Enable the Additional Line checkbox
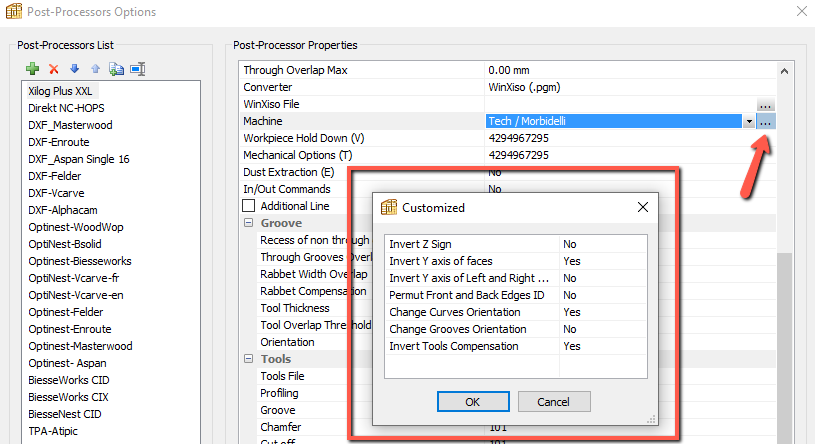 tap(249, 206)
